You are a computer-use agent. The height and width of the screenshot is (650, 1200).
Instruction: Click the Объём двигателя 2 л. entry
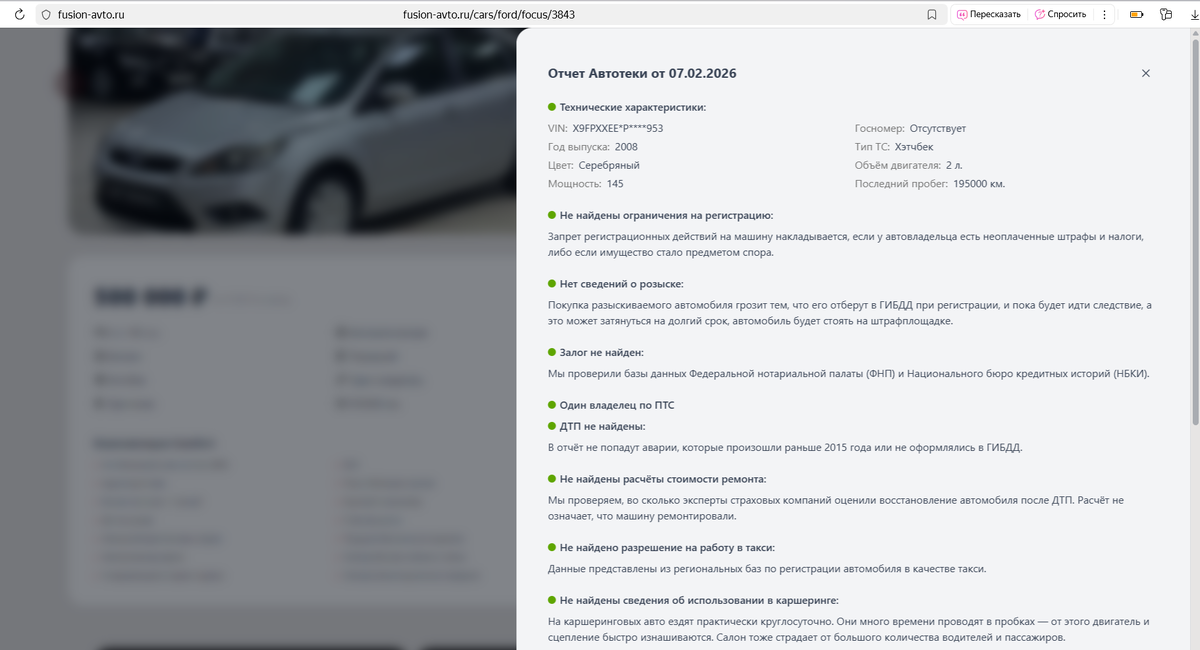tap(909, 165)
